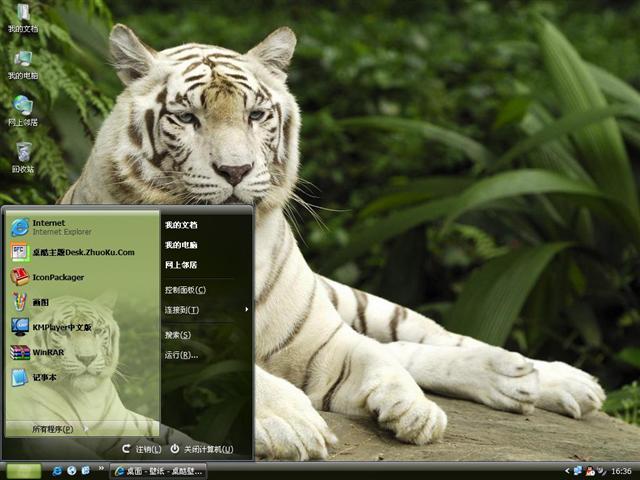Select the 网上邻居 desktop icon
The image size is (640, 480).
pos(22,110)
